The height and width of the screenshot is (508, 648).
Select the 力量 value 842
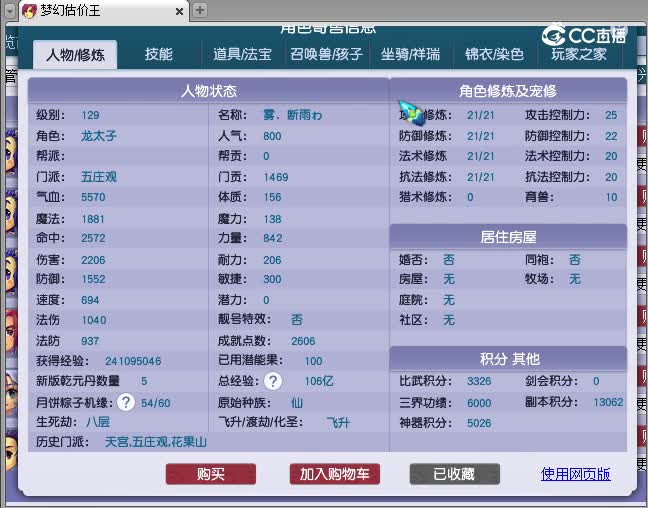point(273,238)
